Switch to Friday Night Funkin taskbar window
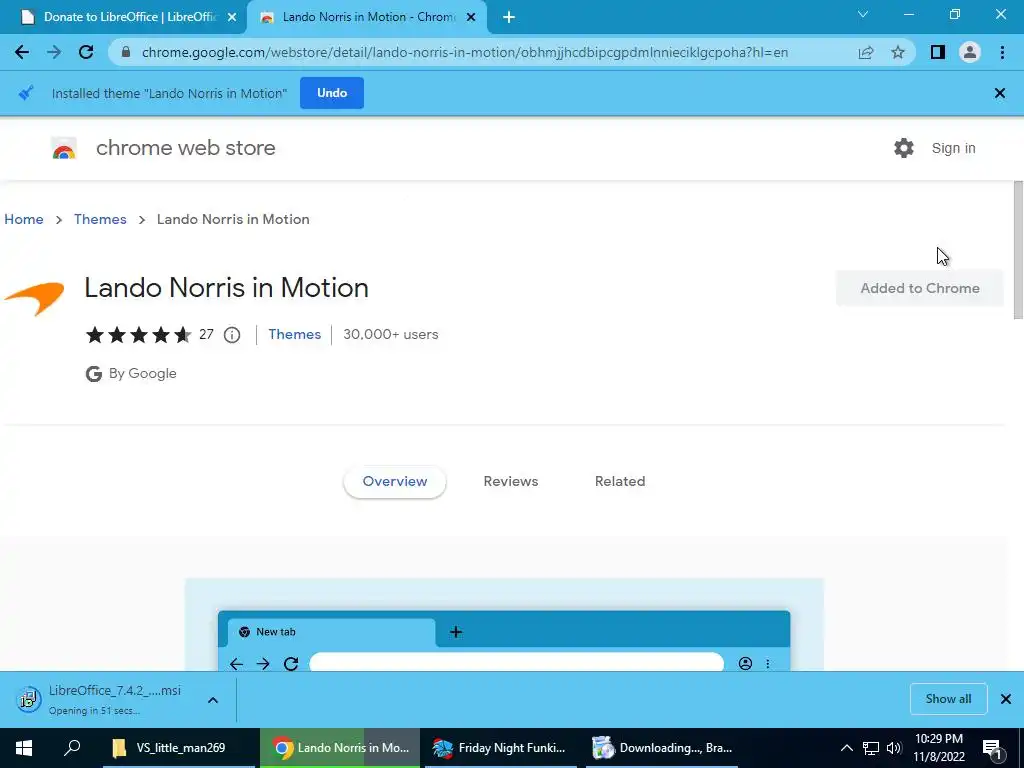This screenshot has width=1024, height=768. click(x=501, y=748)
